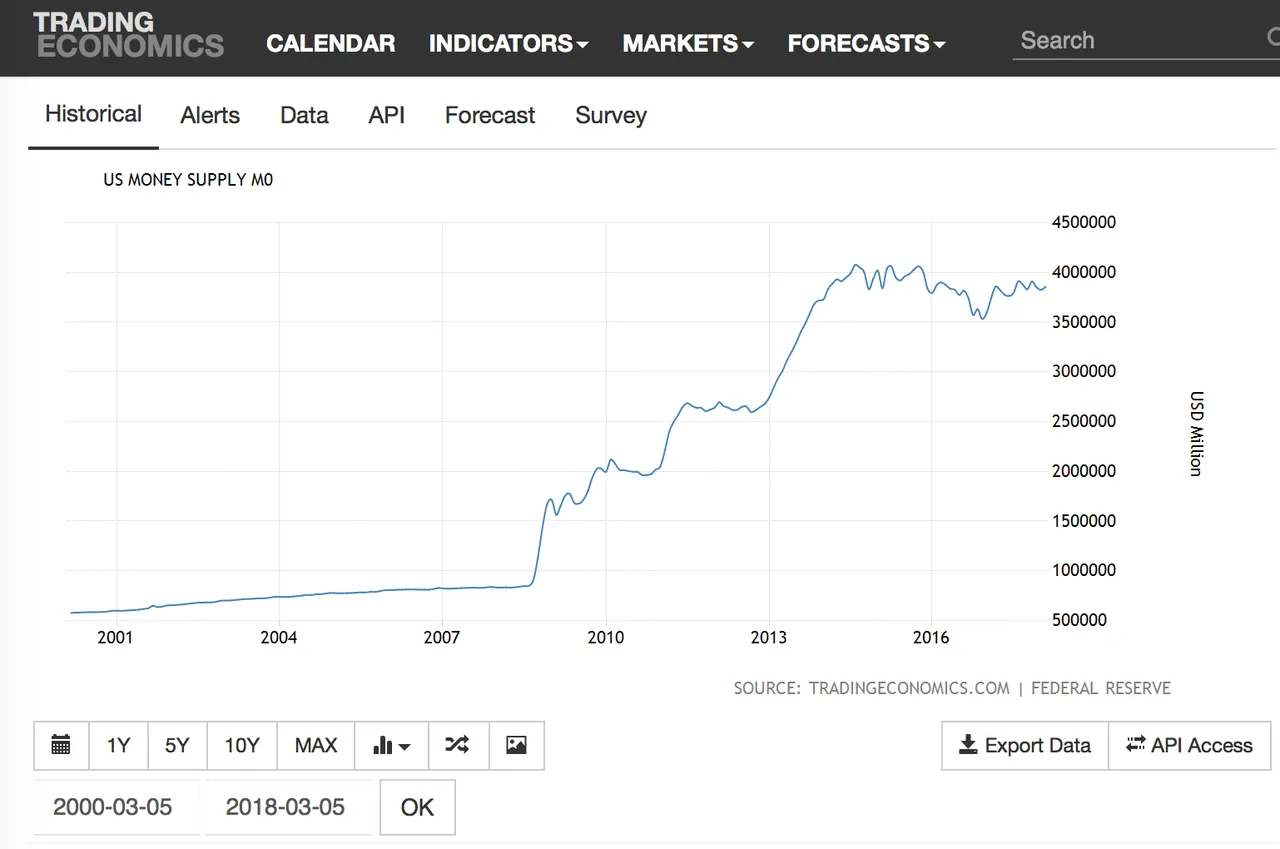The width and height of the screenshot is (1280, 849).
Task: Click the Trading Economics logo
Action: [x=128, y=35]
